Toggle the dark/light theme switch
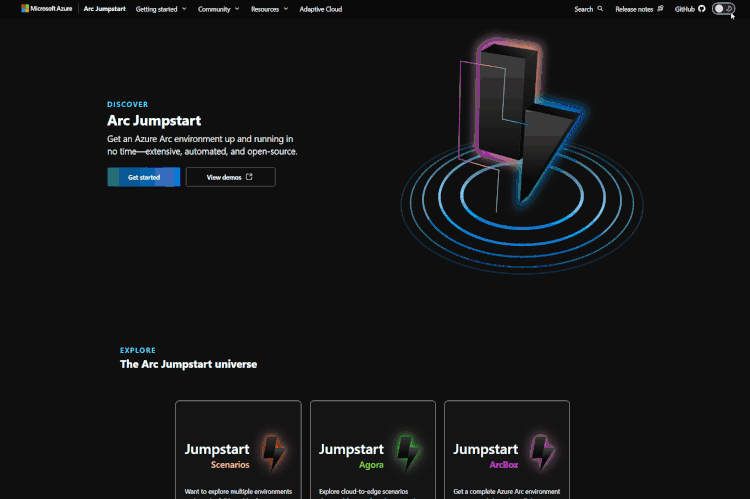 723,9
